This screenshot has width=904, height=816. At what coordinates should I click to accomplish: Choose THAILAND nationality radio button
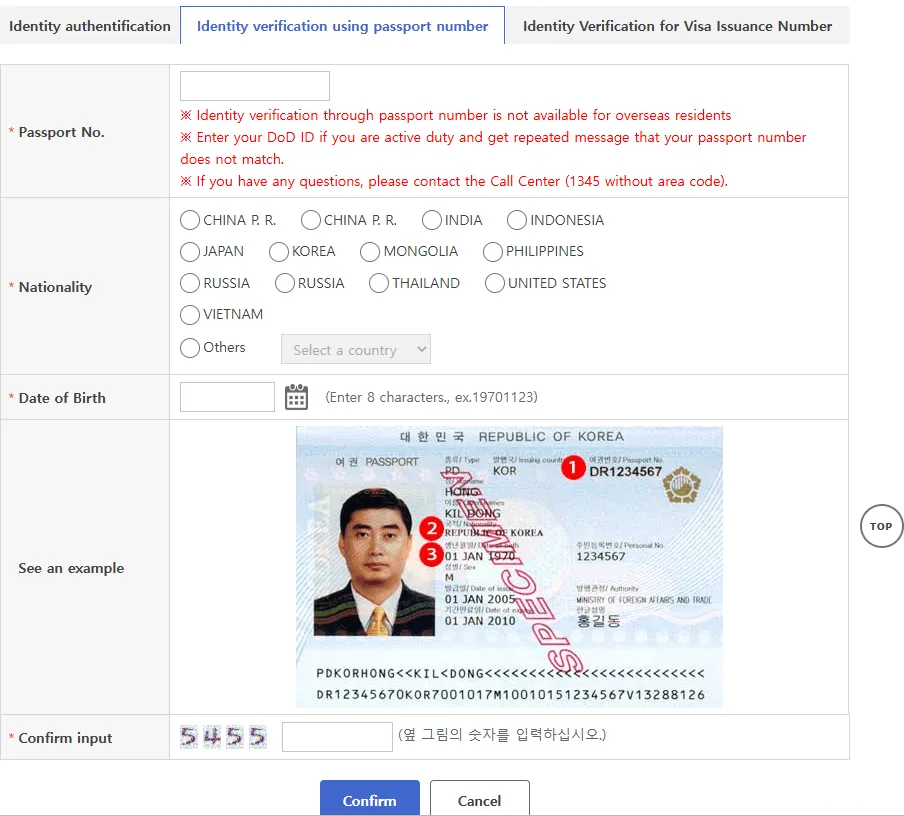(x=379, y=283)
